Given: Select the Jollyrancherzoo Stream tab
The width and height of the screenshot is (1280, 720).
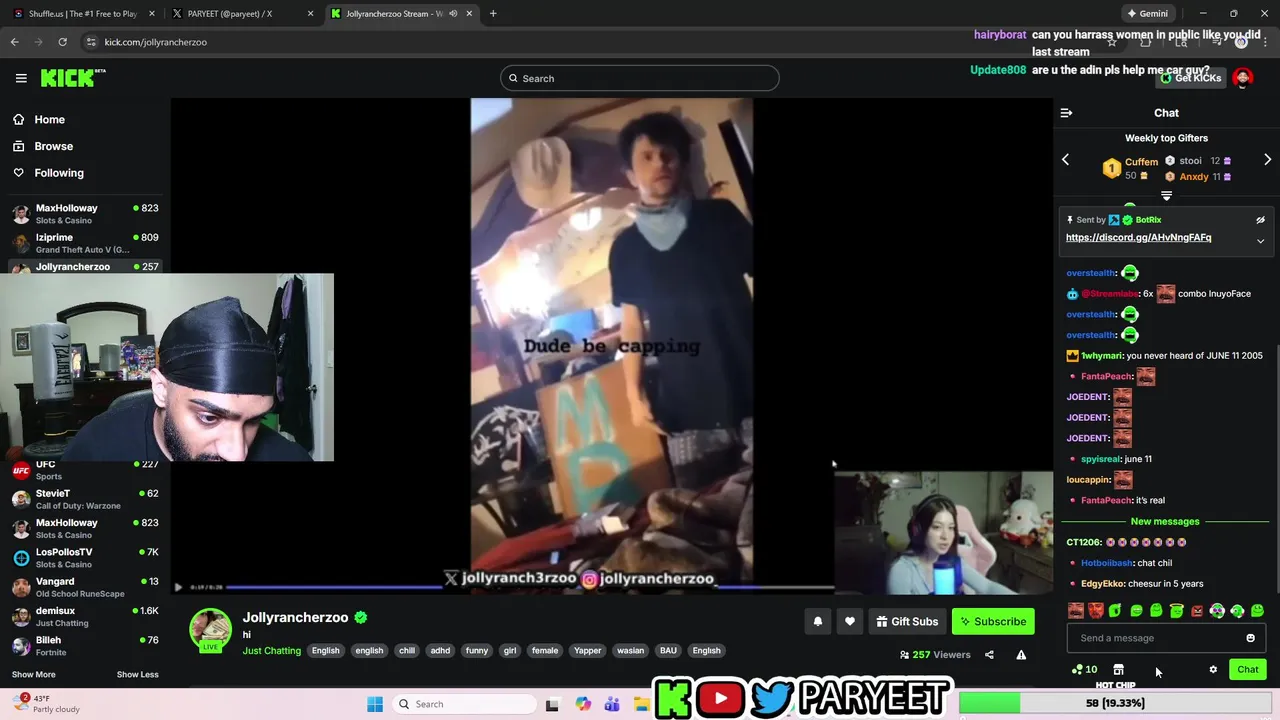Looking at the screenshot, I should pos(400,14).
